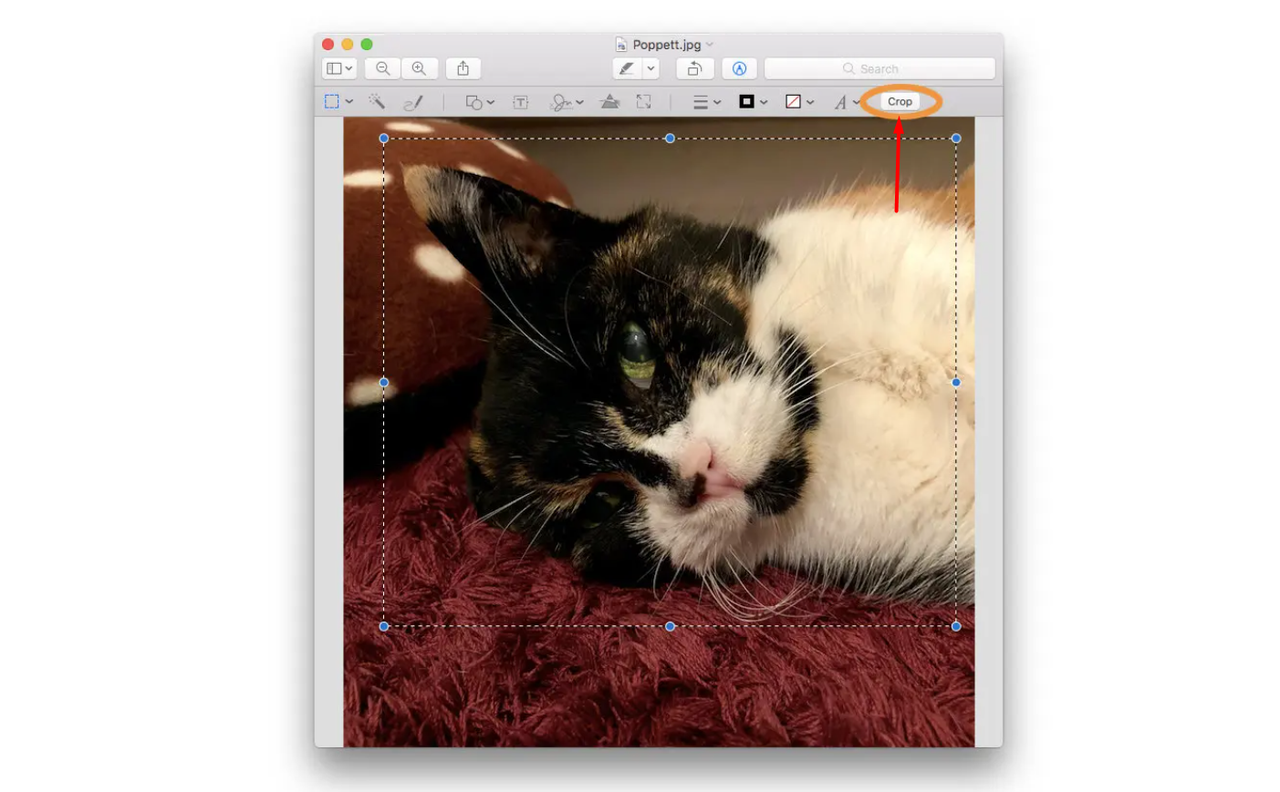
Task: Open the Share button
Action: pos(463,69)
